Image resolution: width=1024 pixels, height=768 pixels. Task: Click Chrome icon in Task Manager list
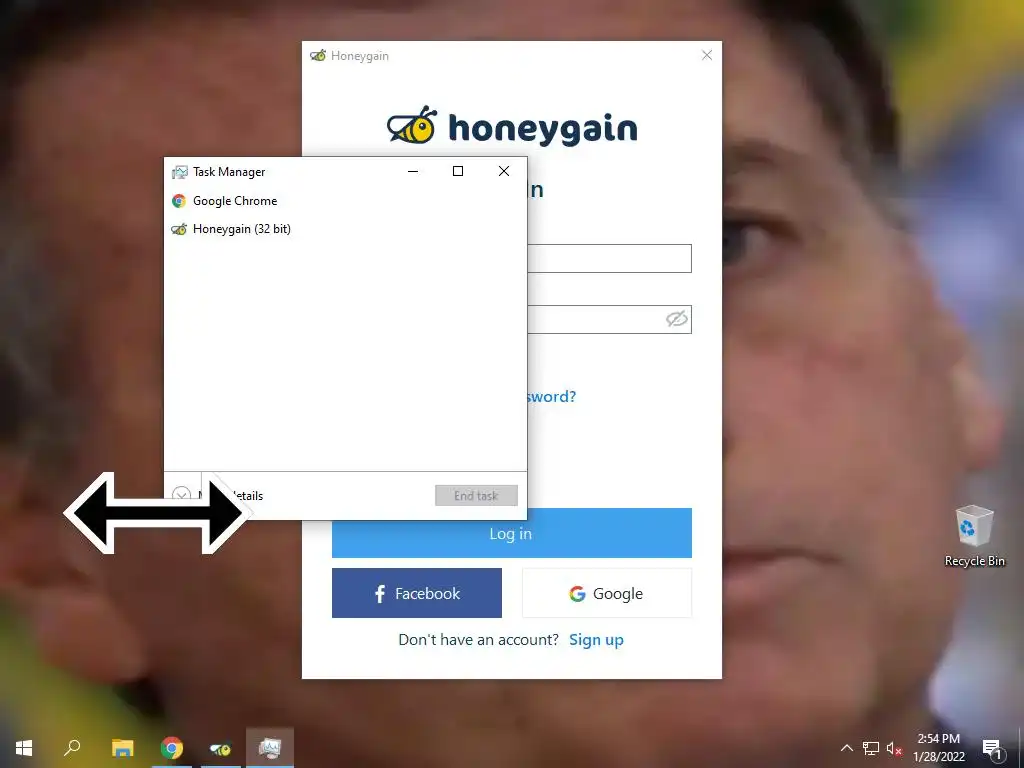point(178,201)
